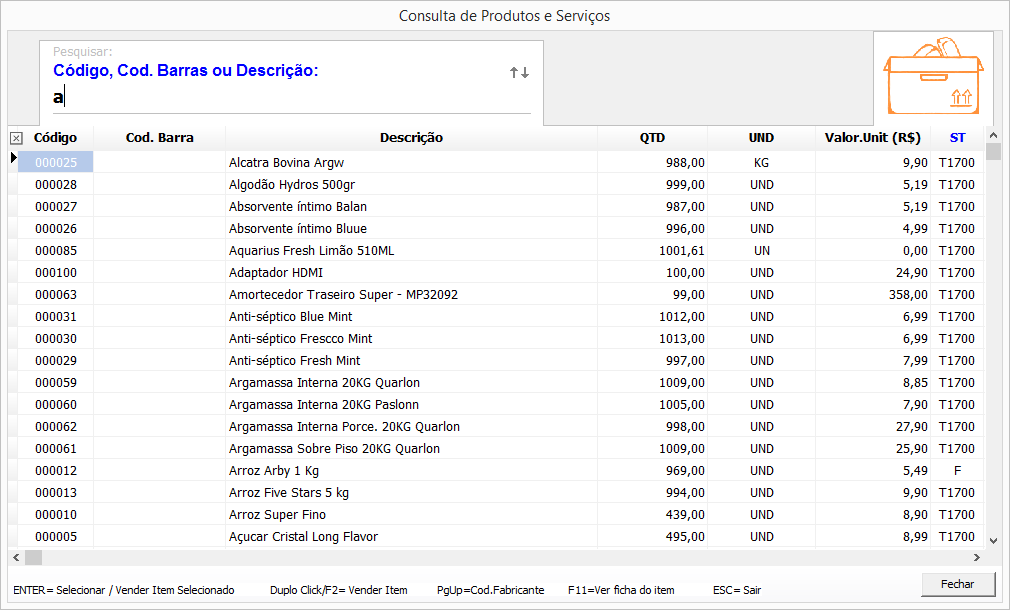
Task: Select the Argamassa Sobre Piso 20KG Quarlon row
Action: tap(500, 448)
